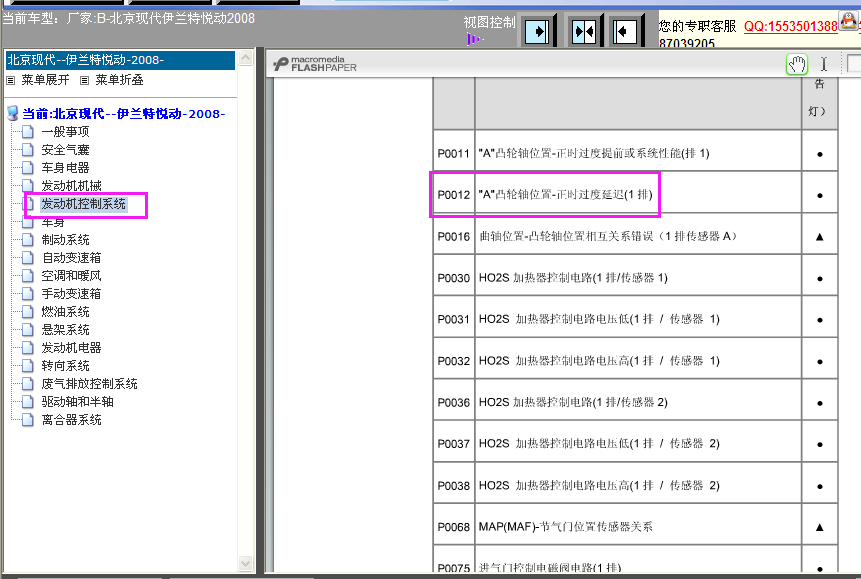The height and width of the screenshot is (579, 861).
Task: Click the page icon next to 悬架系统
Action: point(28,330)
